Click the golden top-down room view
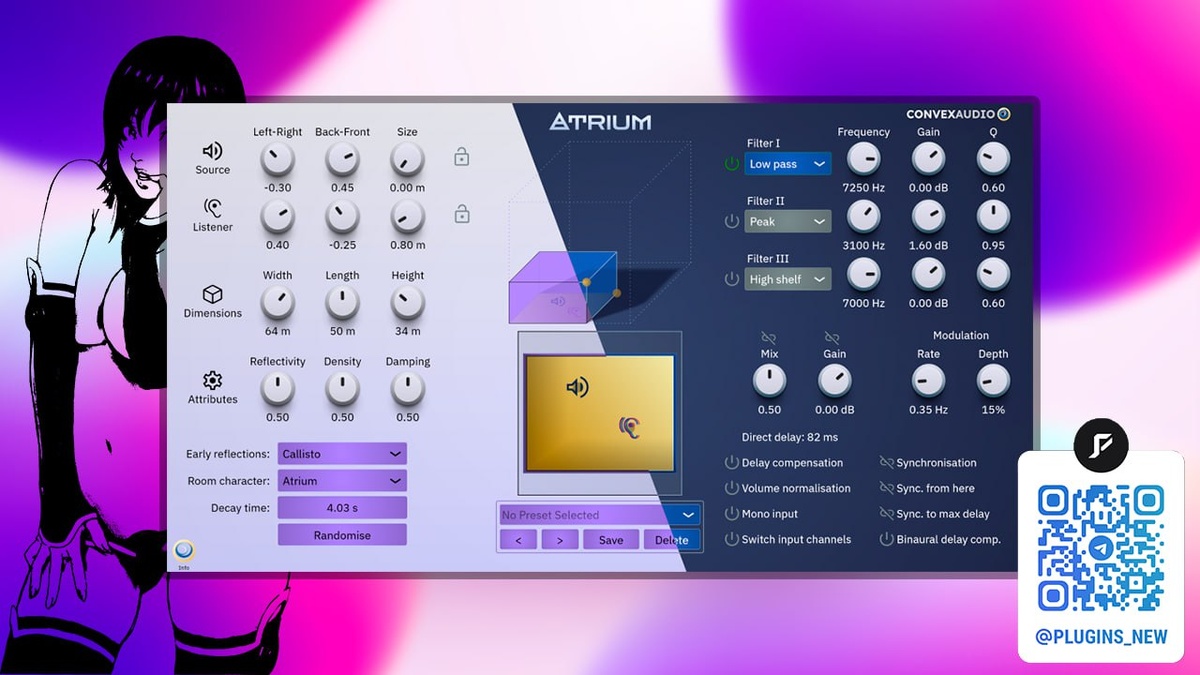Screen dimensions: 1200x675 click(600, 412)
